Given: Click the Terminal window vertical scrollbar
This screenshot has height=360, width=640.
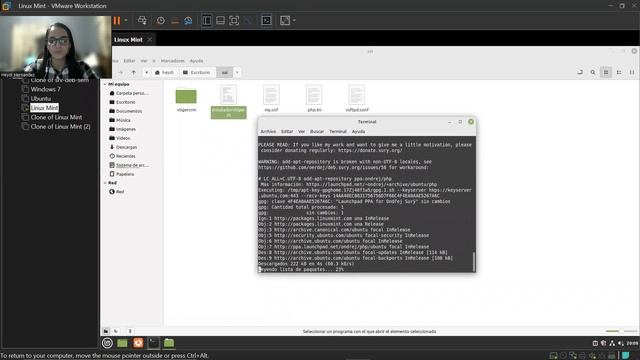Looking at the screenshot, I should click(473, 261).
